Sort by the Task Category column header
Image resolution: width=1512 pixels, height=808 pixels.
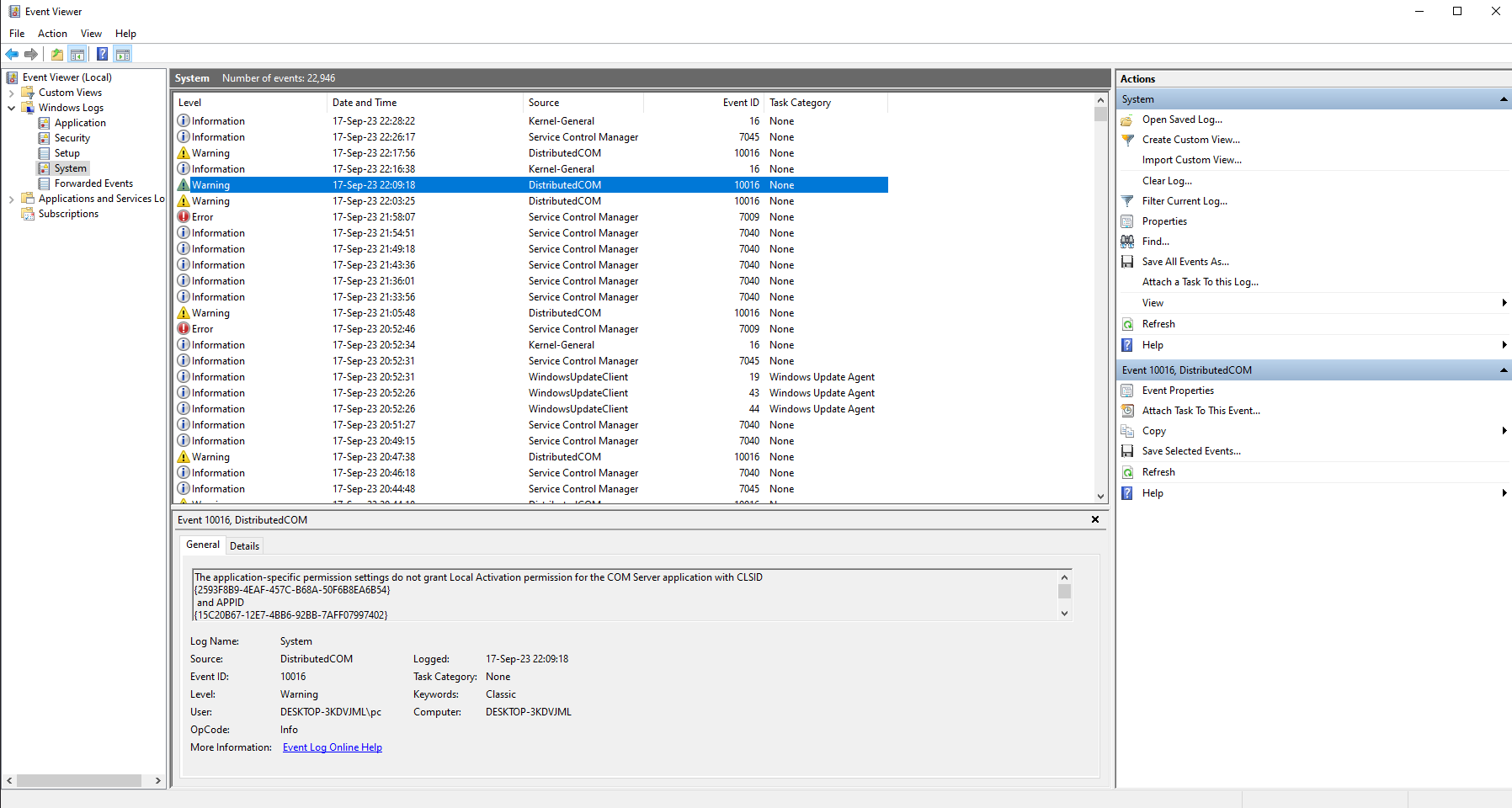click(826, 103)
